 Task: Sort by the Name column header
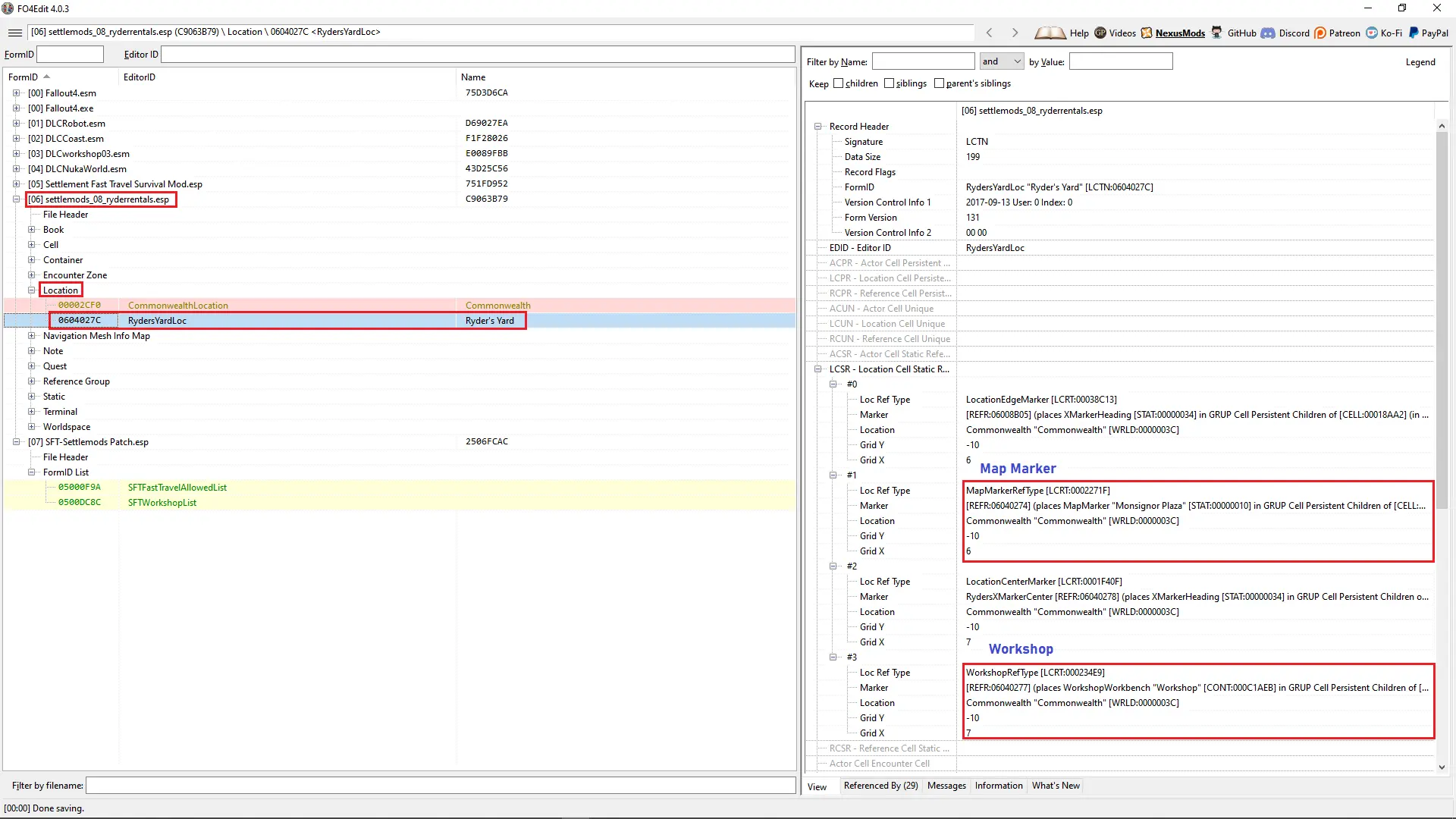[x=626, y=77]
